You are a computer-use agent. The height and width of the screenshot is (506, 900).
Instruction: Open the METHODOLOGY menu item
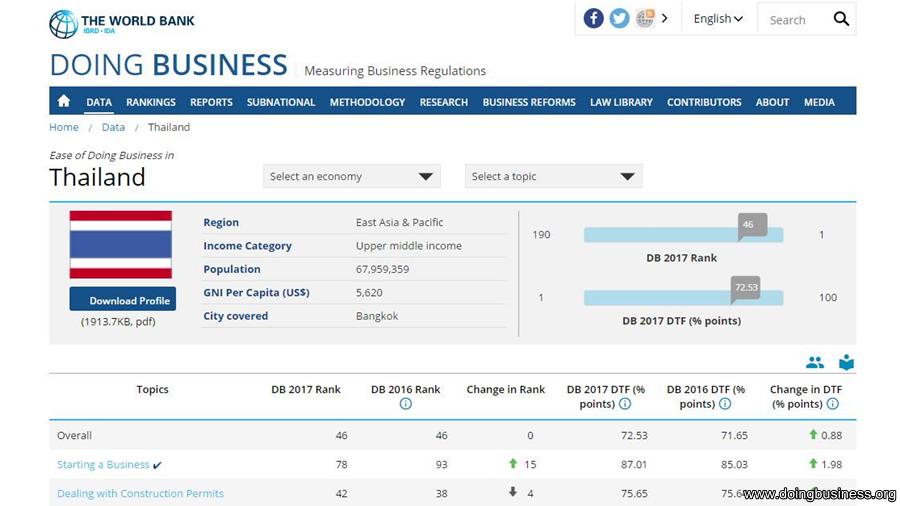[367, 102]
